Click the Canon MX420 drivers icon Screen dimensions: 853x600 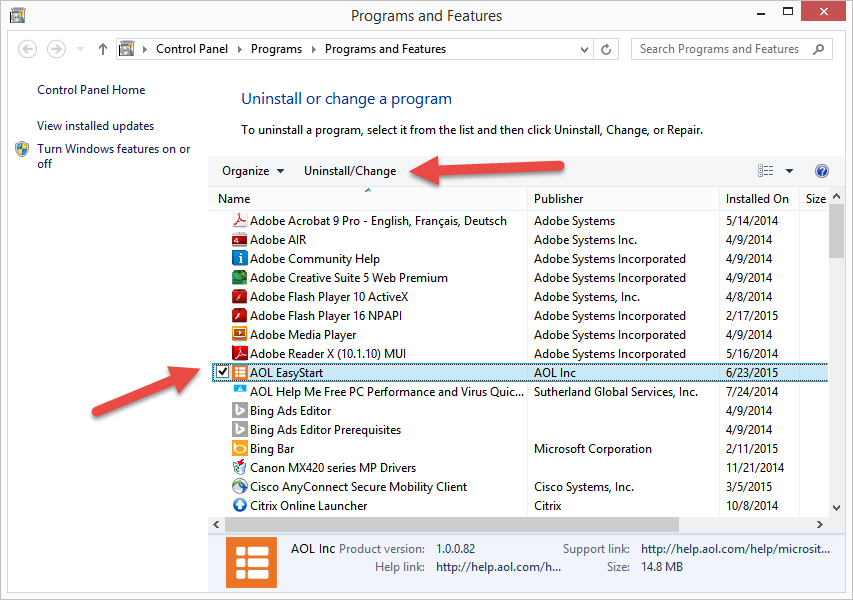coord(239,467)
